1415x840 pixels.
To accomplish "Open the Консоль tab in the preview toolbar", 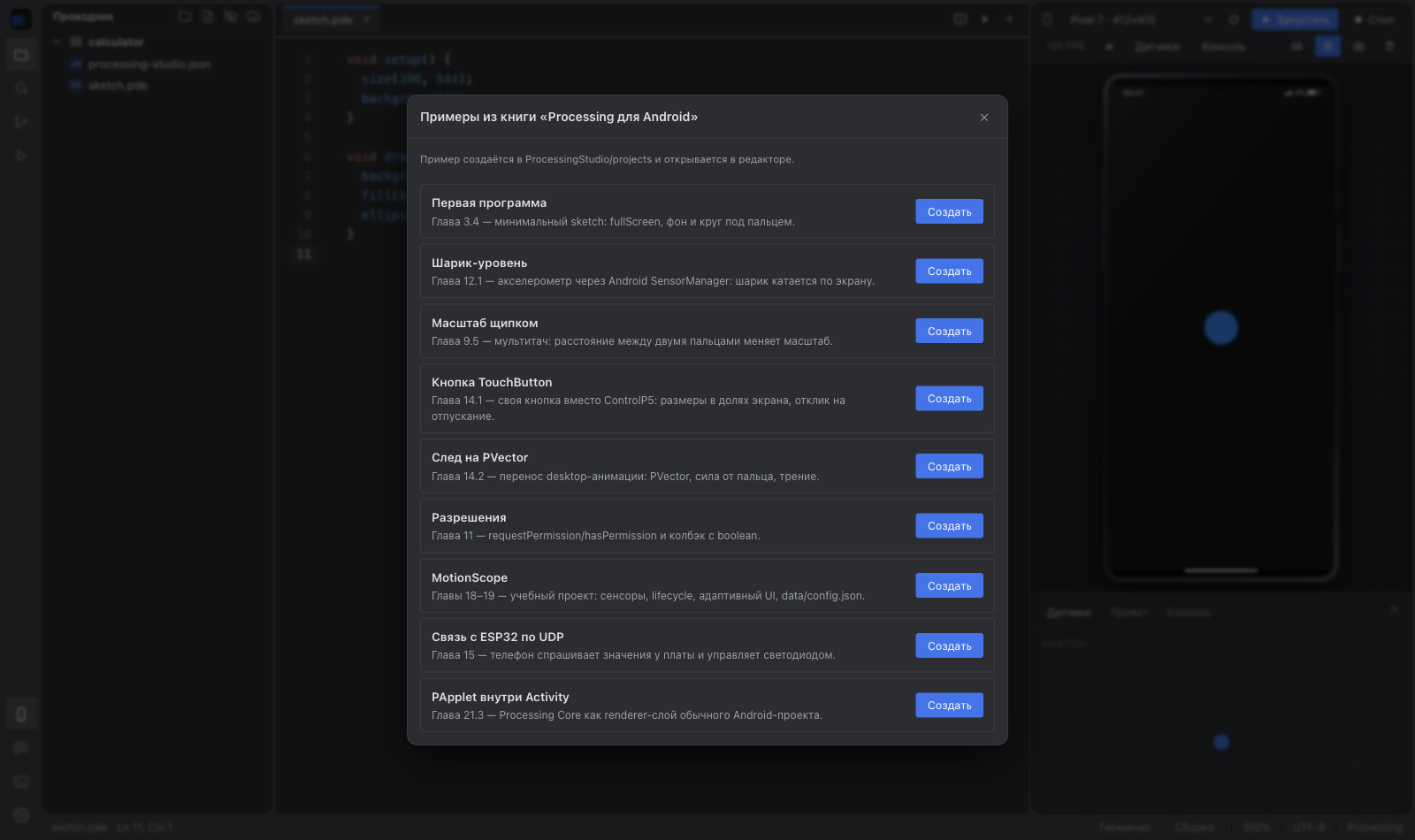I will (x=1224, y=46).
